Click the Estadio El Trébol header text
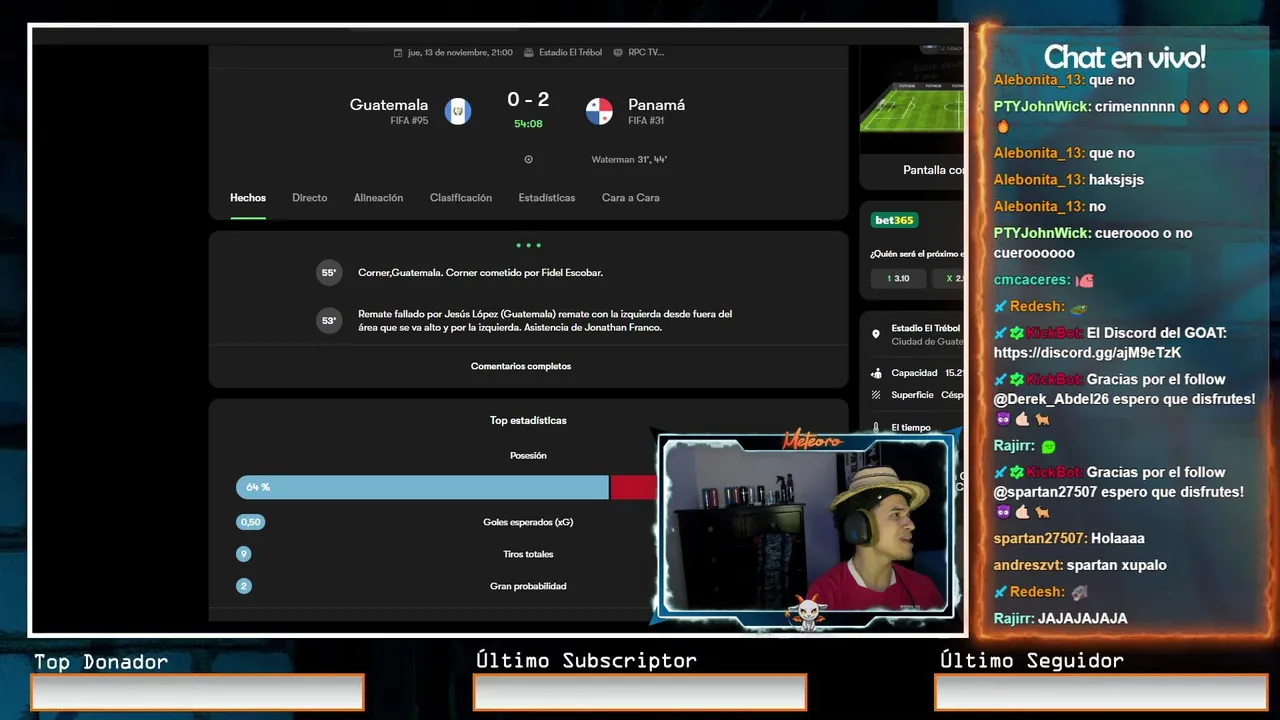 click(571, 53)
